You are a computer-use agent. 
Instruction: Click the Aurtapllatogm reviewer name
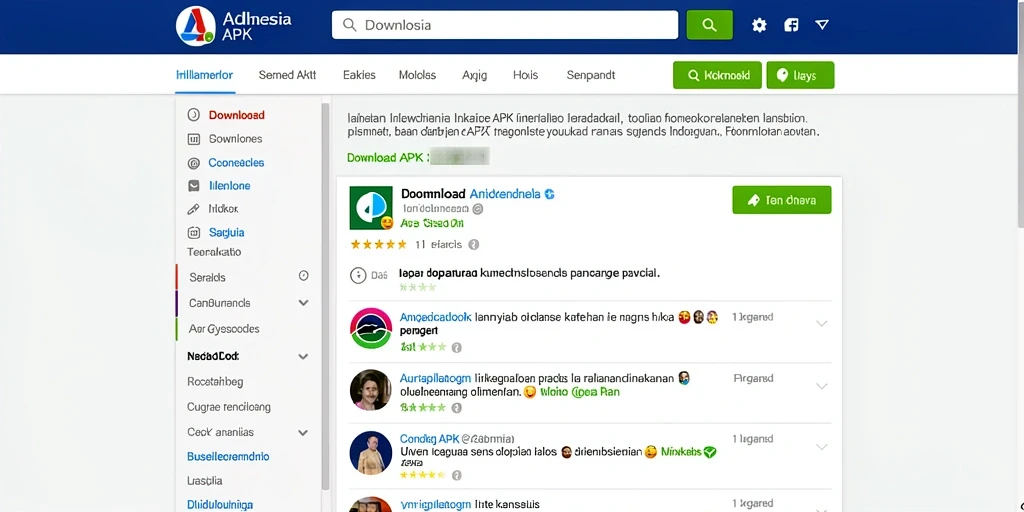[435, 378]
